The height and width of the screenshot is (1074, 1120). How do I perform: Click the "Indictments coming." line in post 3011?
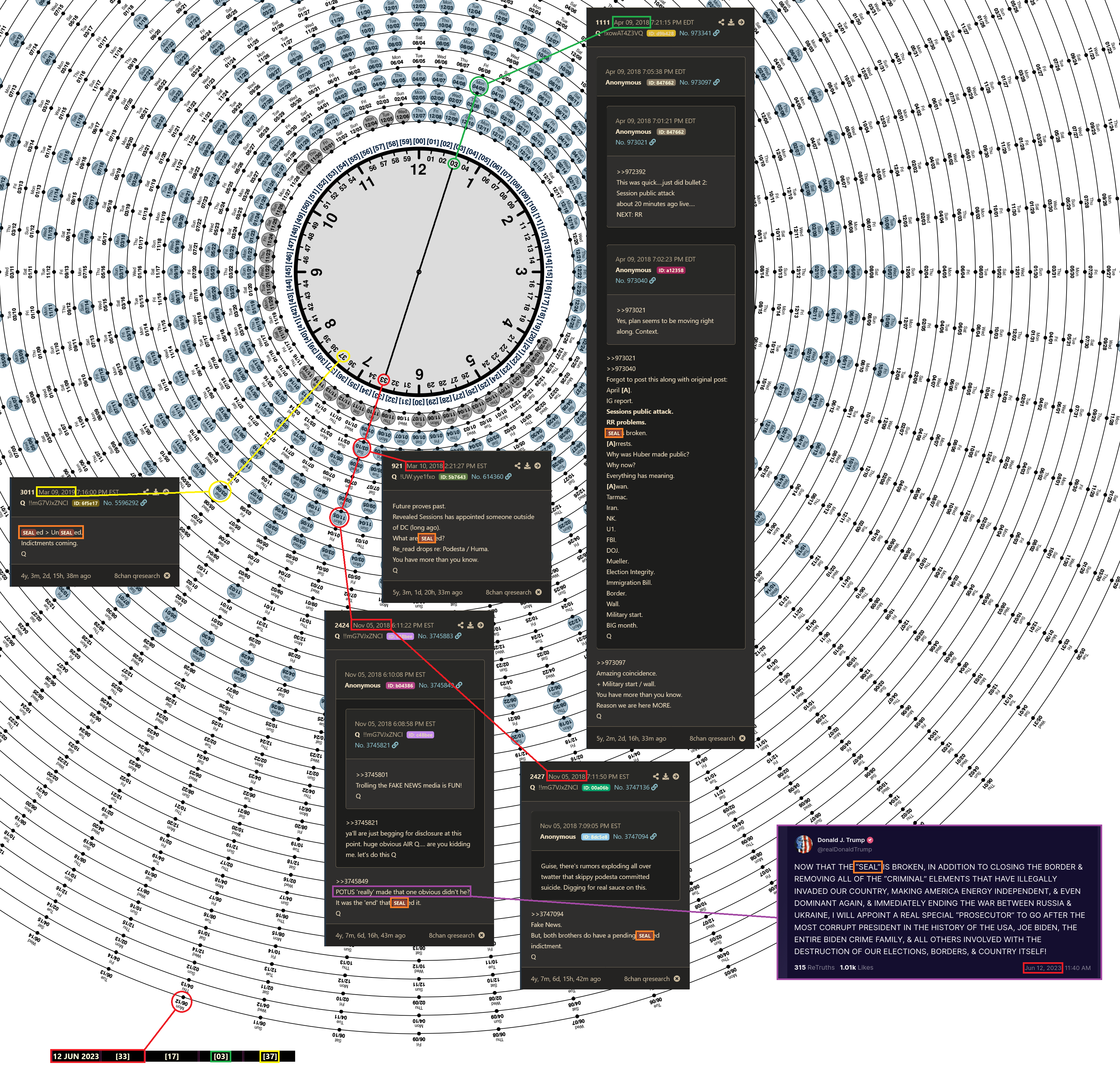coord(49,543)
